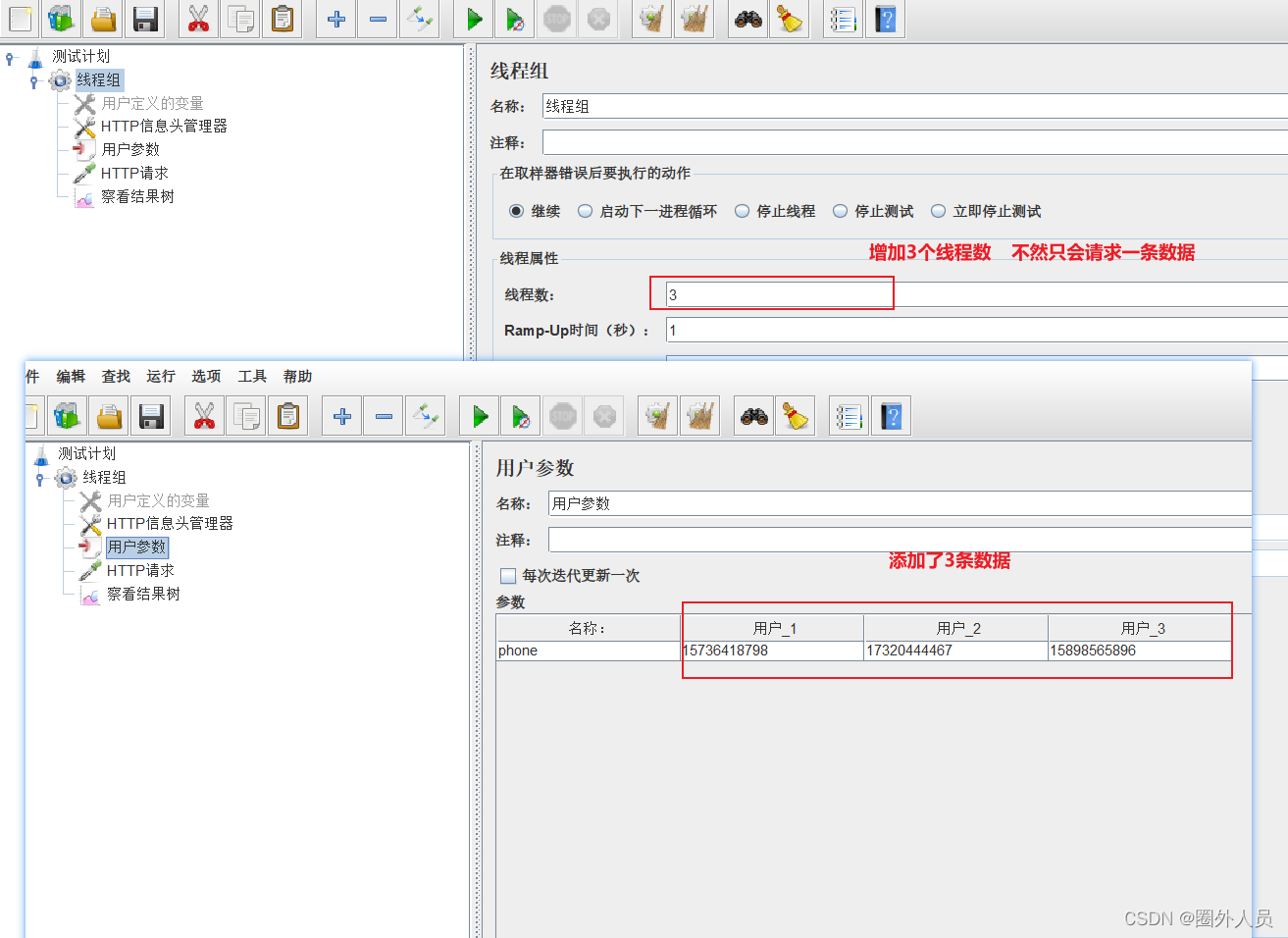The height and width of the screenshot is (938, 1288).
Task: Select 察看结果树 in the top window tree
Action: pyautogui.click(x=137, y=196)
